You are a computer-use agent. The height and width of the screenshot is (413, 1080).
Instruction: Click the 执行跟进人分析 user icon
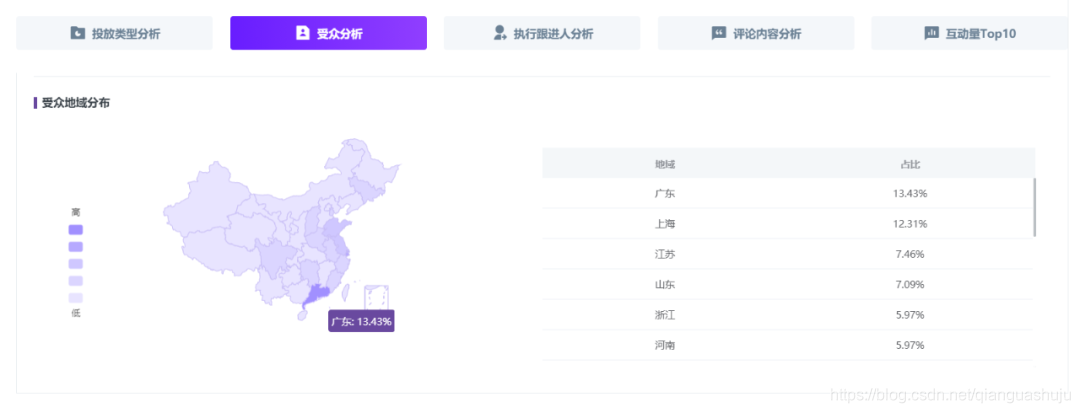501,33
